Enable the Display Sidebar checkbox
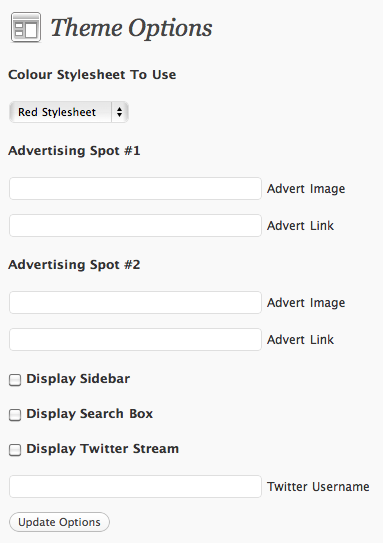383x543 pixels. (15, 380)
